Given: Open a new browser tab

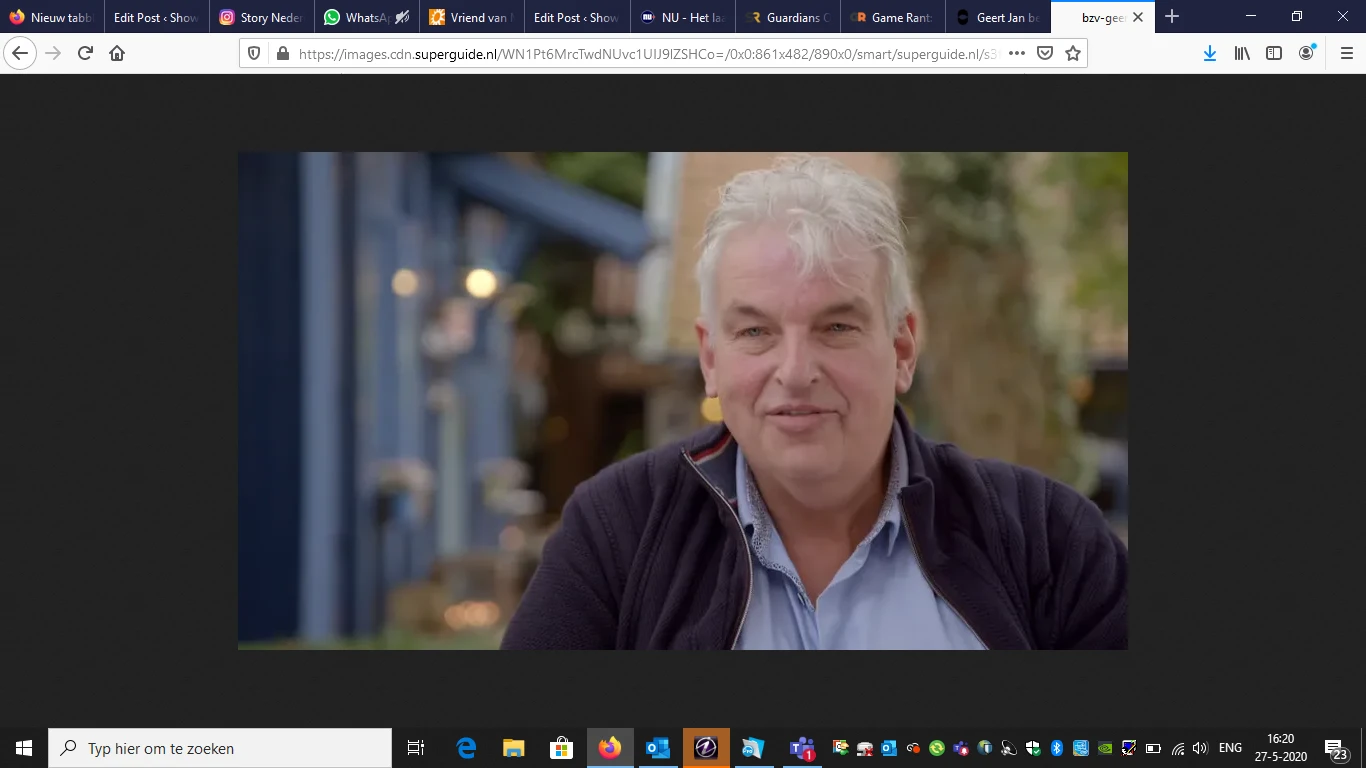Looking at the screenshot, I should [1171, 16].
